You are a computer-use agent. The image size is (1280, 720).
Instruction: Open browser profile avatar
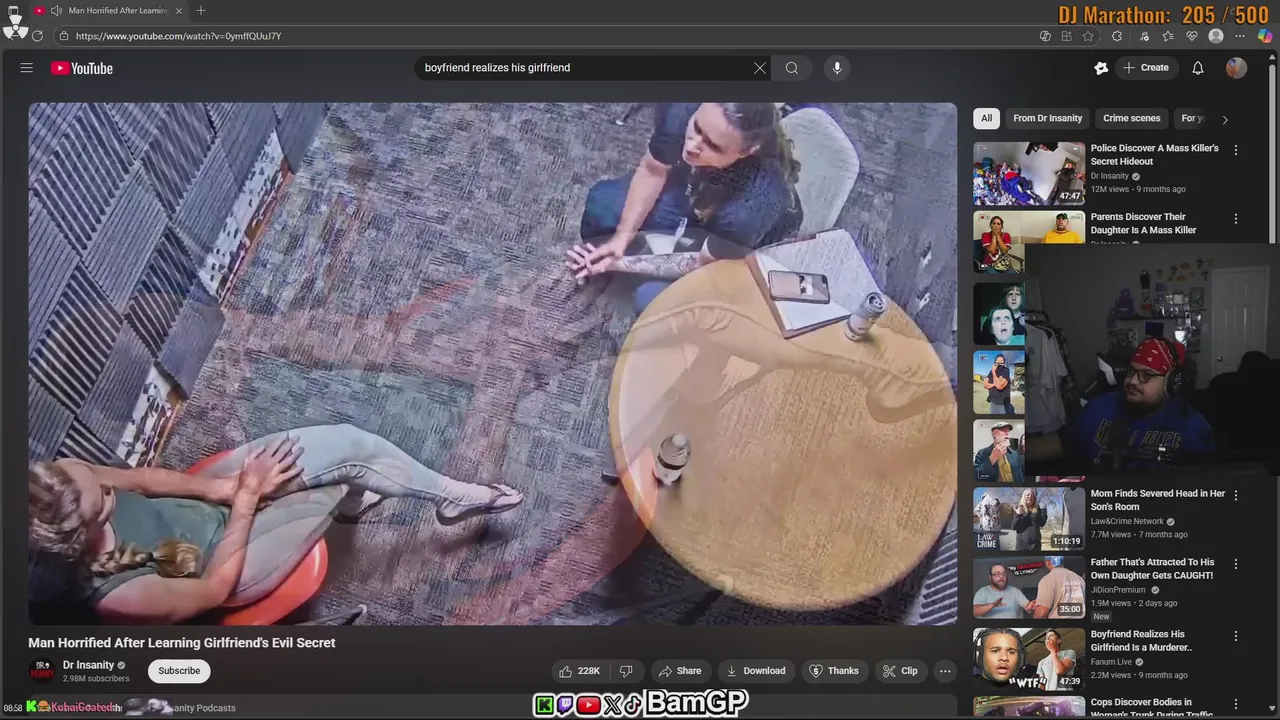pos(1216,36)
